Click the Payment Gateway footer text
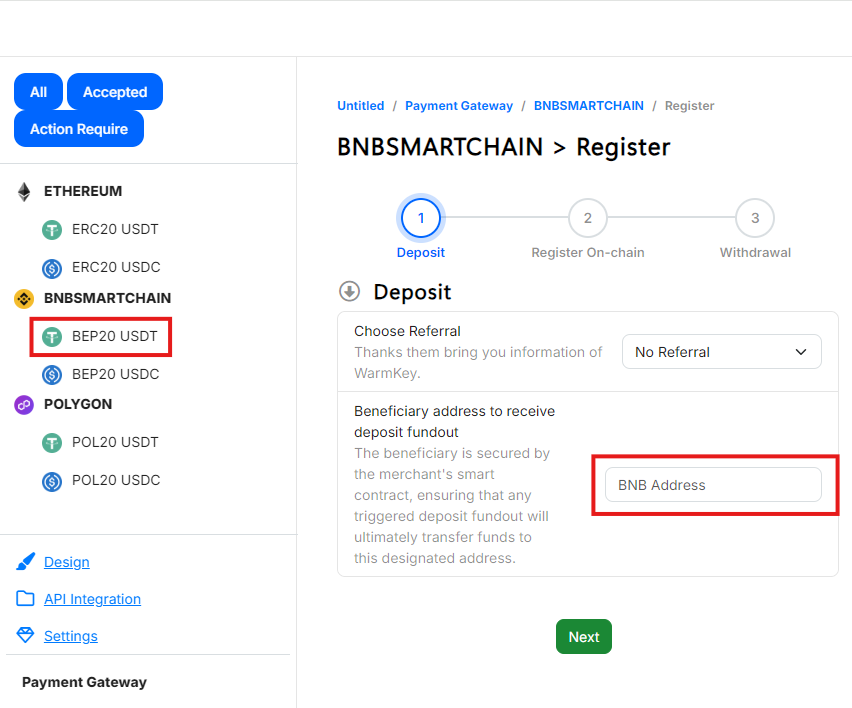 (x=84, y=682)
